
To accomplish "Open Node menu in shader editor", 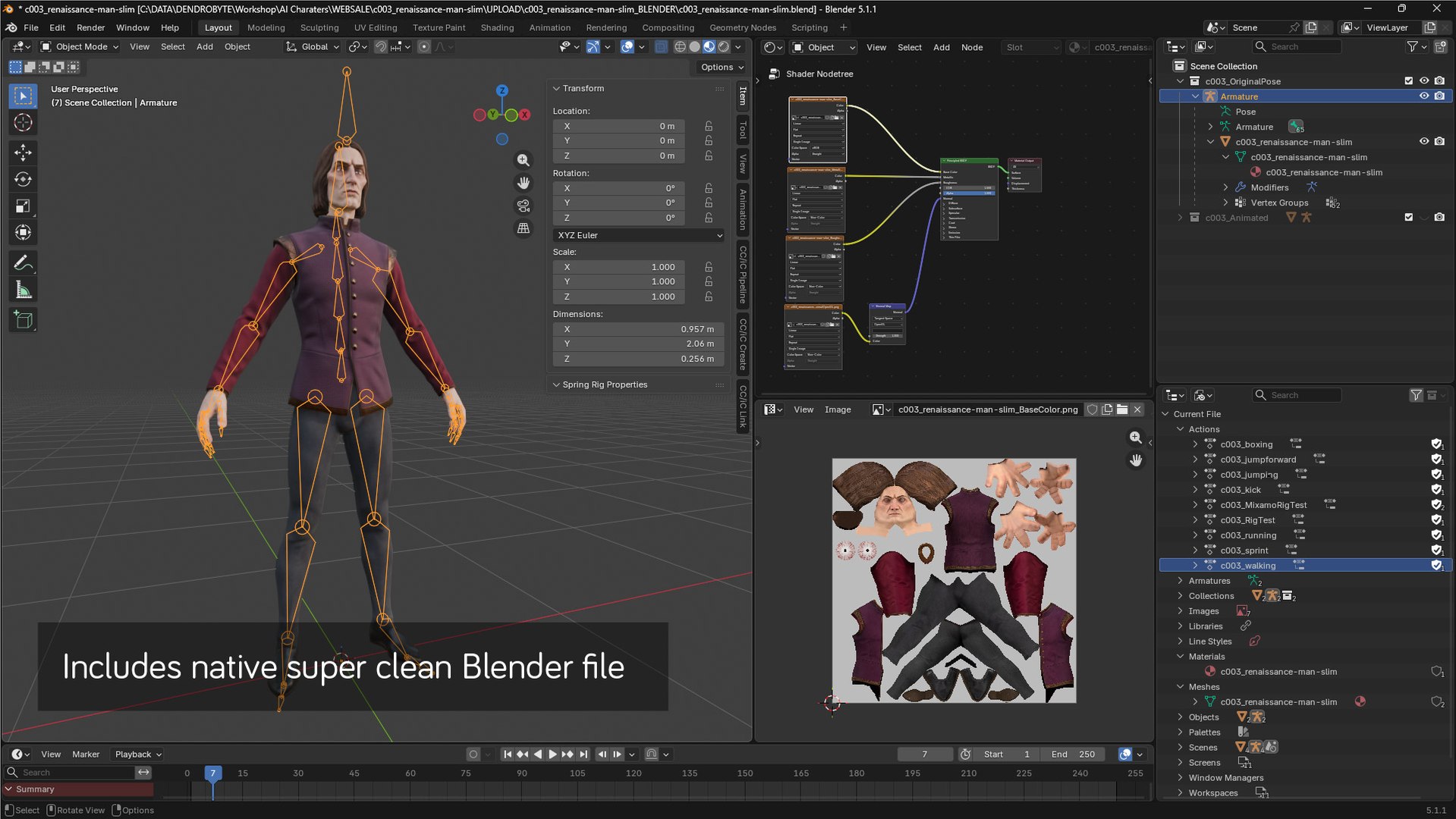I will (972, 47).
